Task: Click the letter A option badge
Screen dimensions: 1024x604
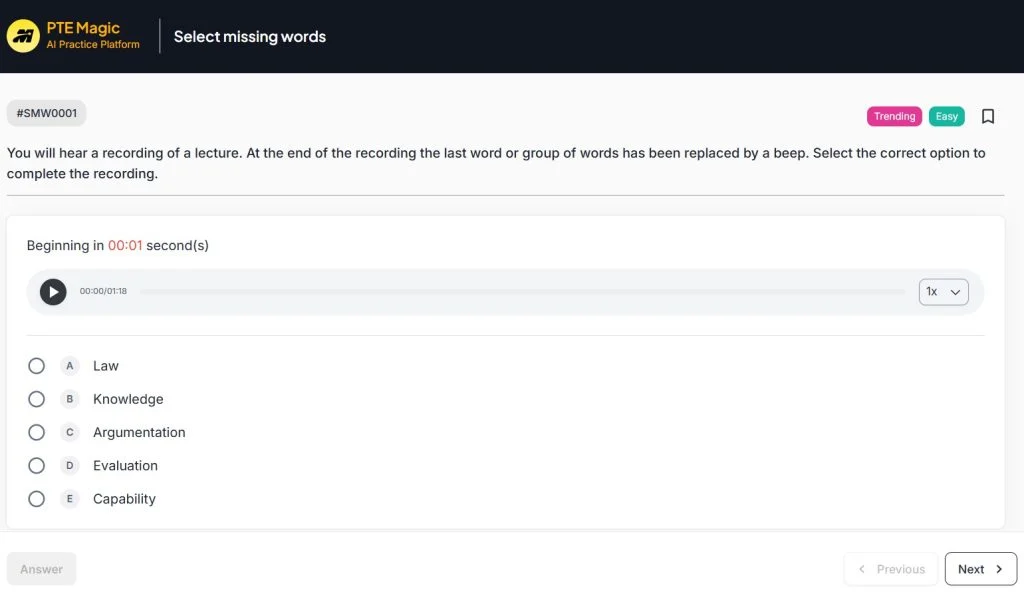Action: click(x=70, y=366)
